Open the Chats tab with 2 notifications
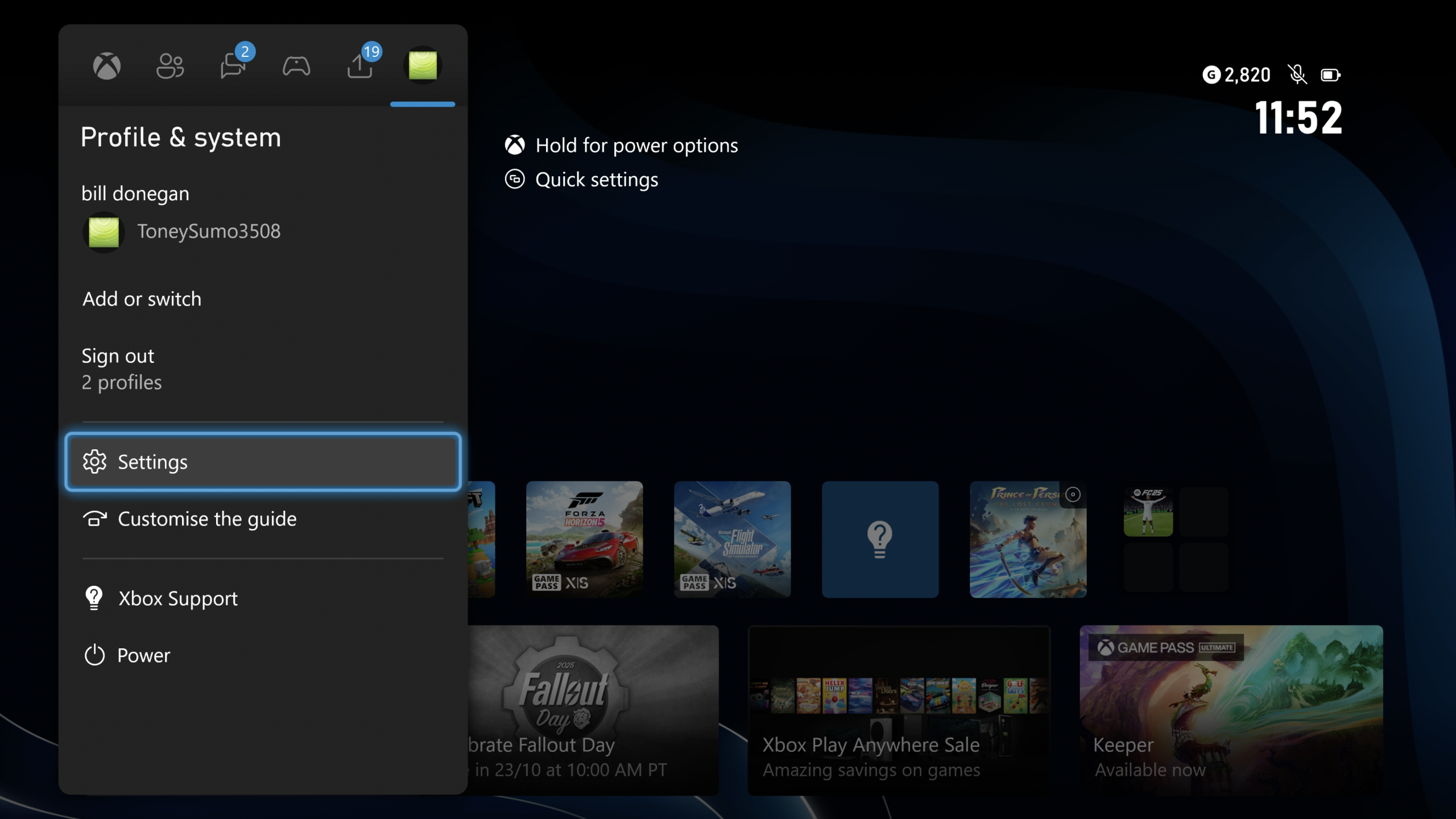Image resolution: width=1456 pixels, height=819 pixels. click(233, 66)
